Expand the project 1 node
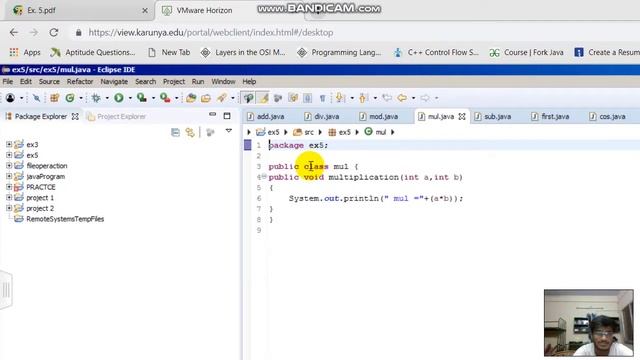Viewport: 640px width, 360px height. 9,197
